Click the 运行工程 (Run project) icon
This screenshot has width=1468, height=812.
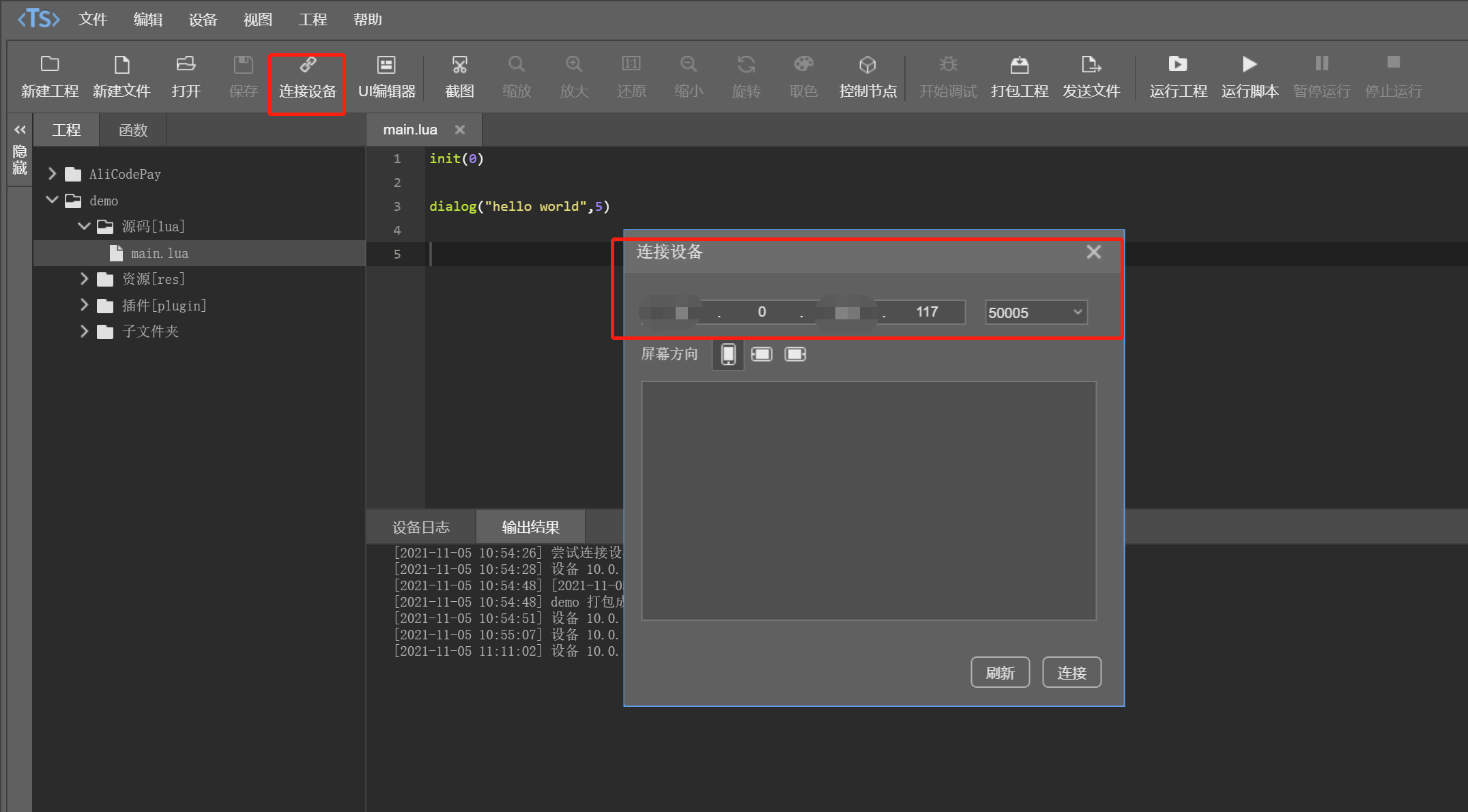pos(1178,64)
